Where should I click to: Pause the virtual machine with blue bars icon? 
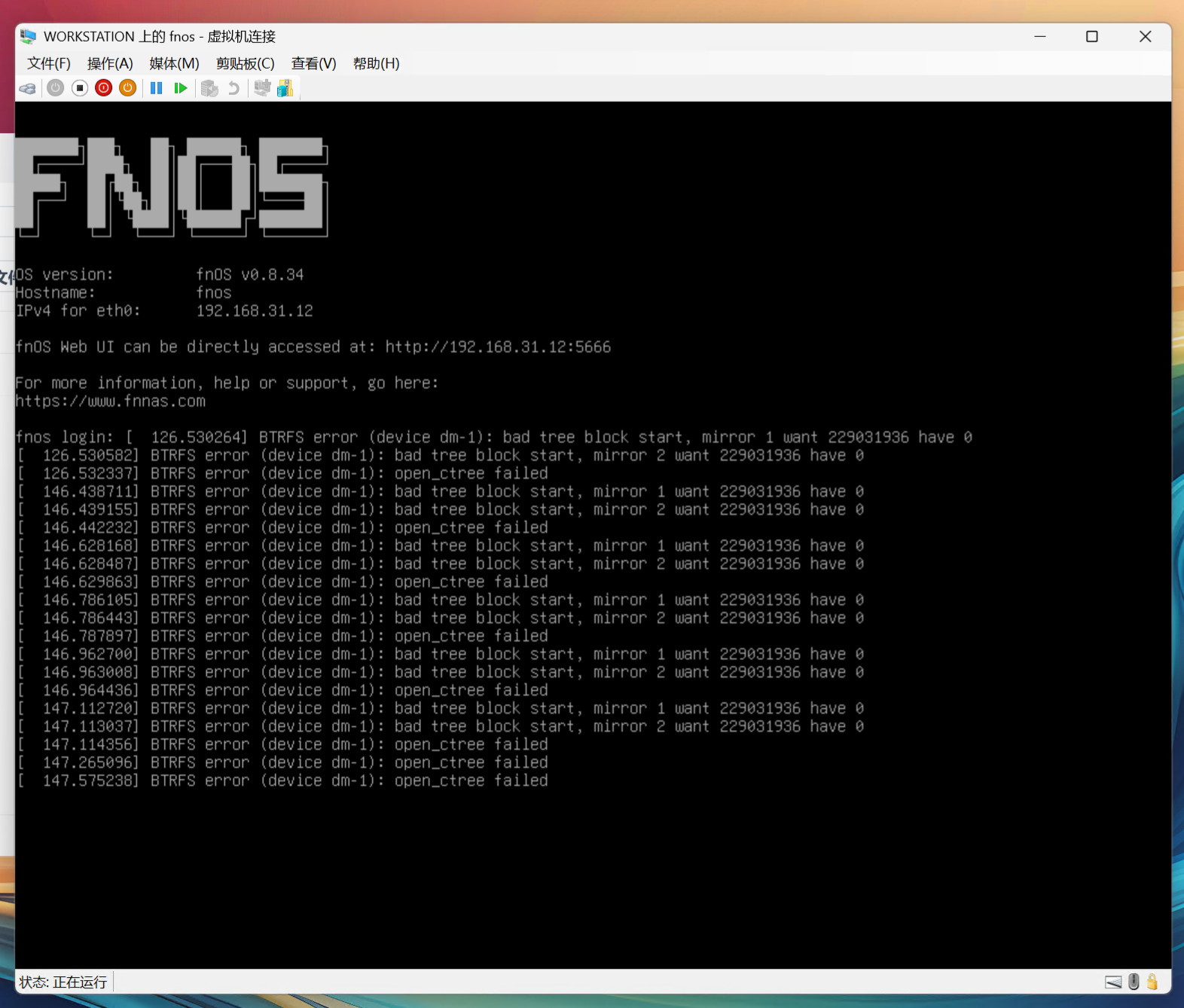coord(157,88)
